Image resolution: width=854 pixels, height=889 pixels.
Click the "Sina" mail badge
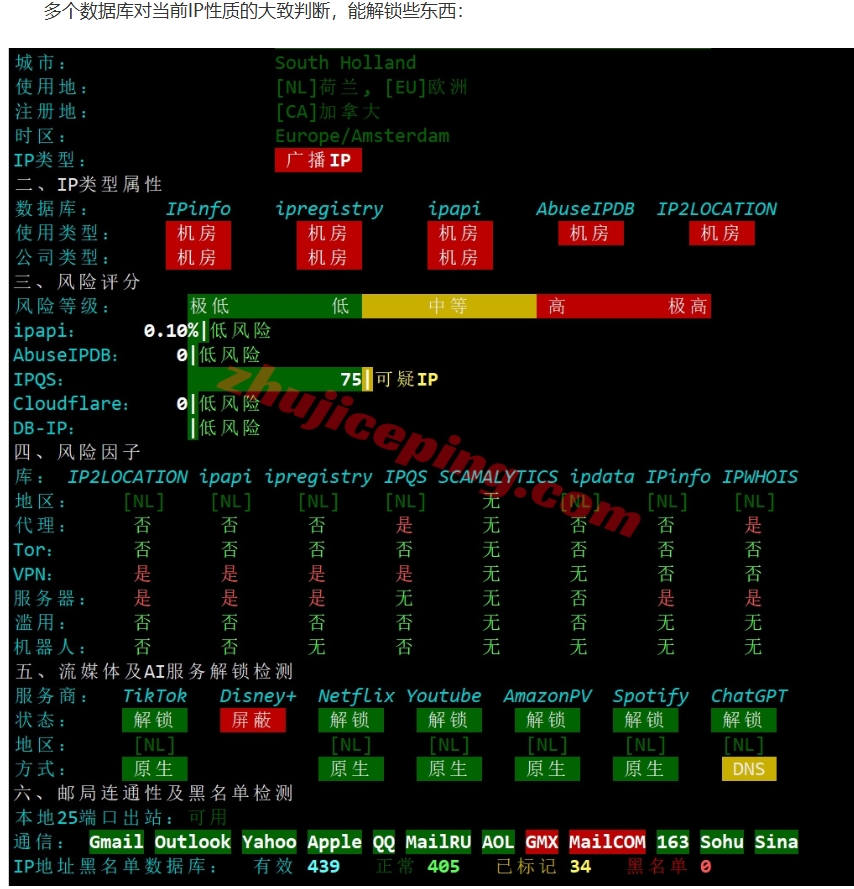[x=776, y=843]
